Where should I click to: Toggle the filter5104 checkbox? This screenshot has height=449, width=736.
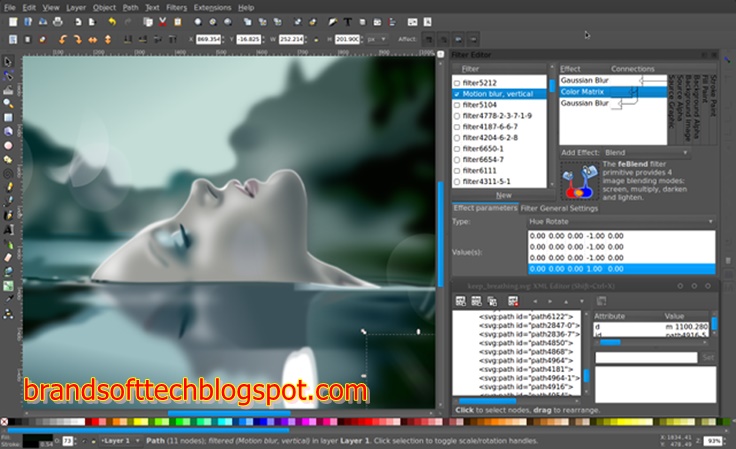point(457,105)
